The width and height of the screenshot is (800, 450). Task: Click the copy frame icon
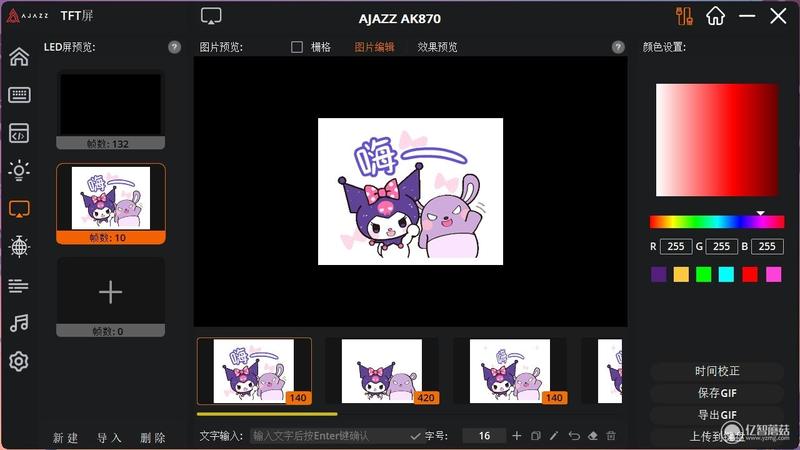pos(536,436)
